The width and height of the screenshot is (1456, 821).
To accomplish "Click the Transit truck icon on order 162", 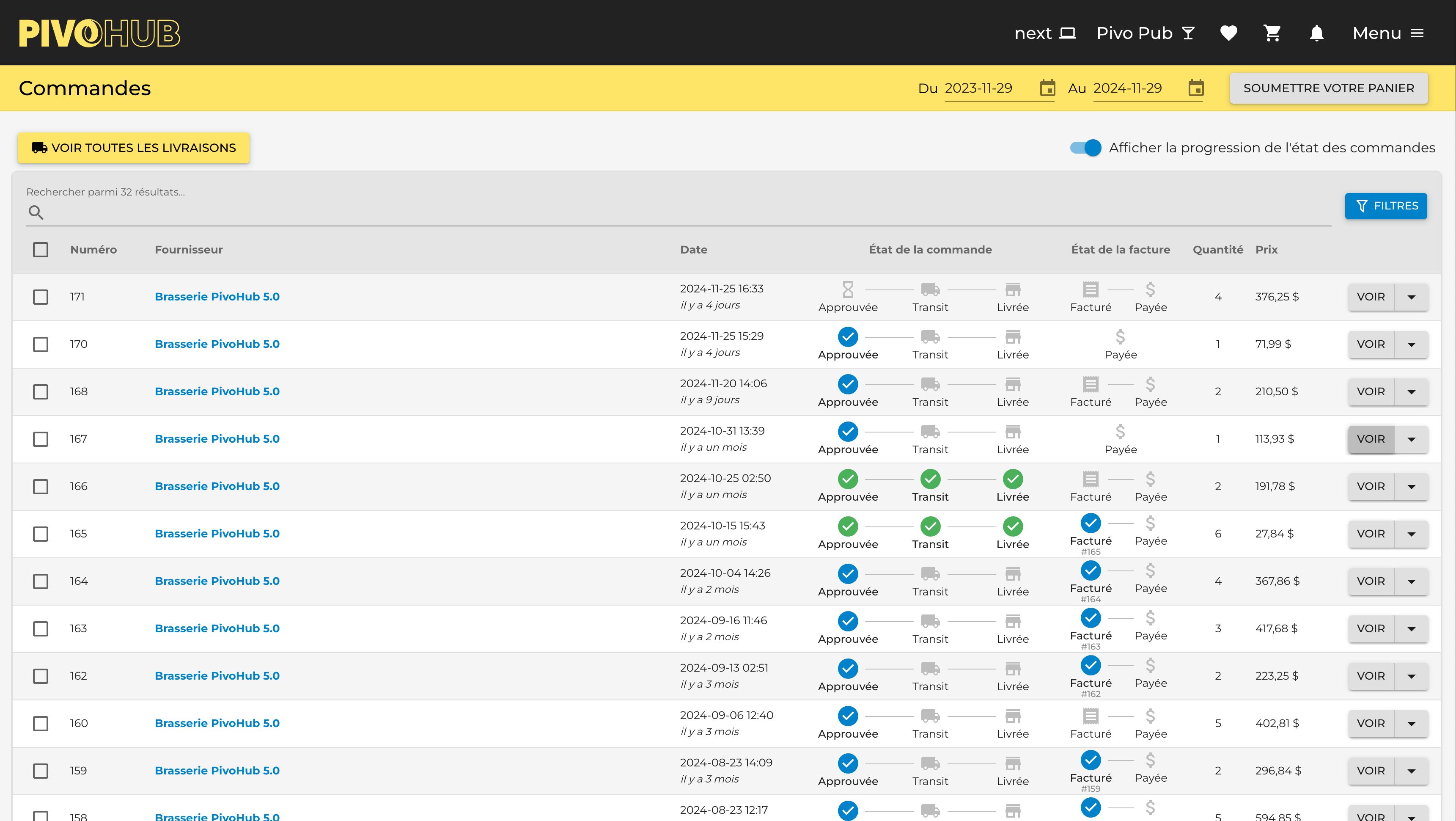I will pos(930,669).
